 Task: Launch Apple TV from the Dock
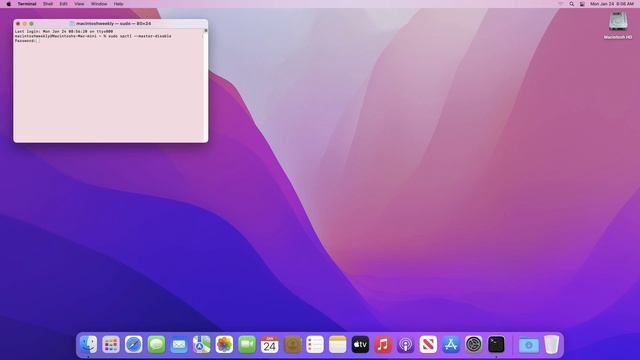coord(360,344)
